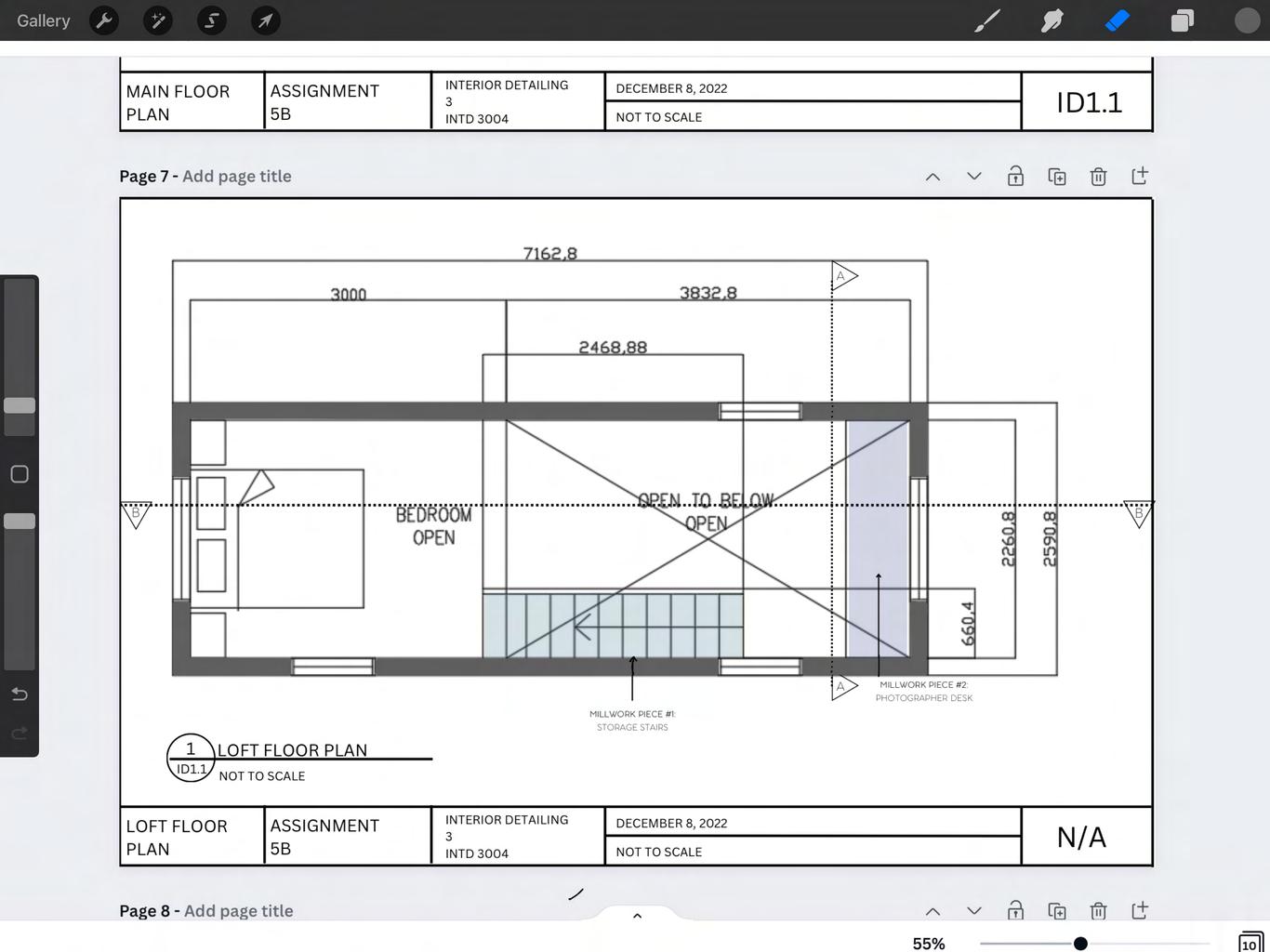
Task: Duplicate Page 8
Action: (1057, 911)
